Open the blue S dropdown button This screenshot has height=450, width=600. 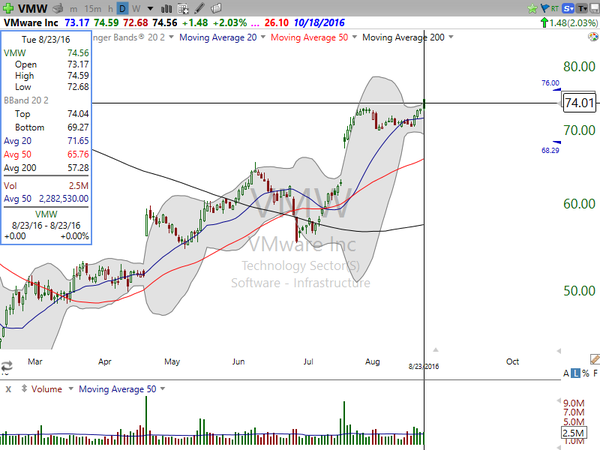[x=569, y=8]
